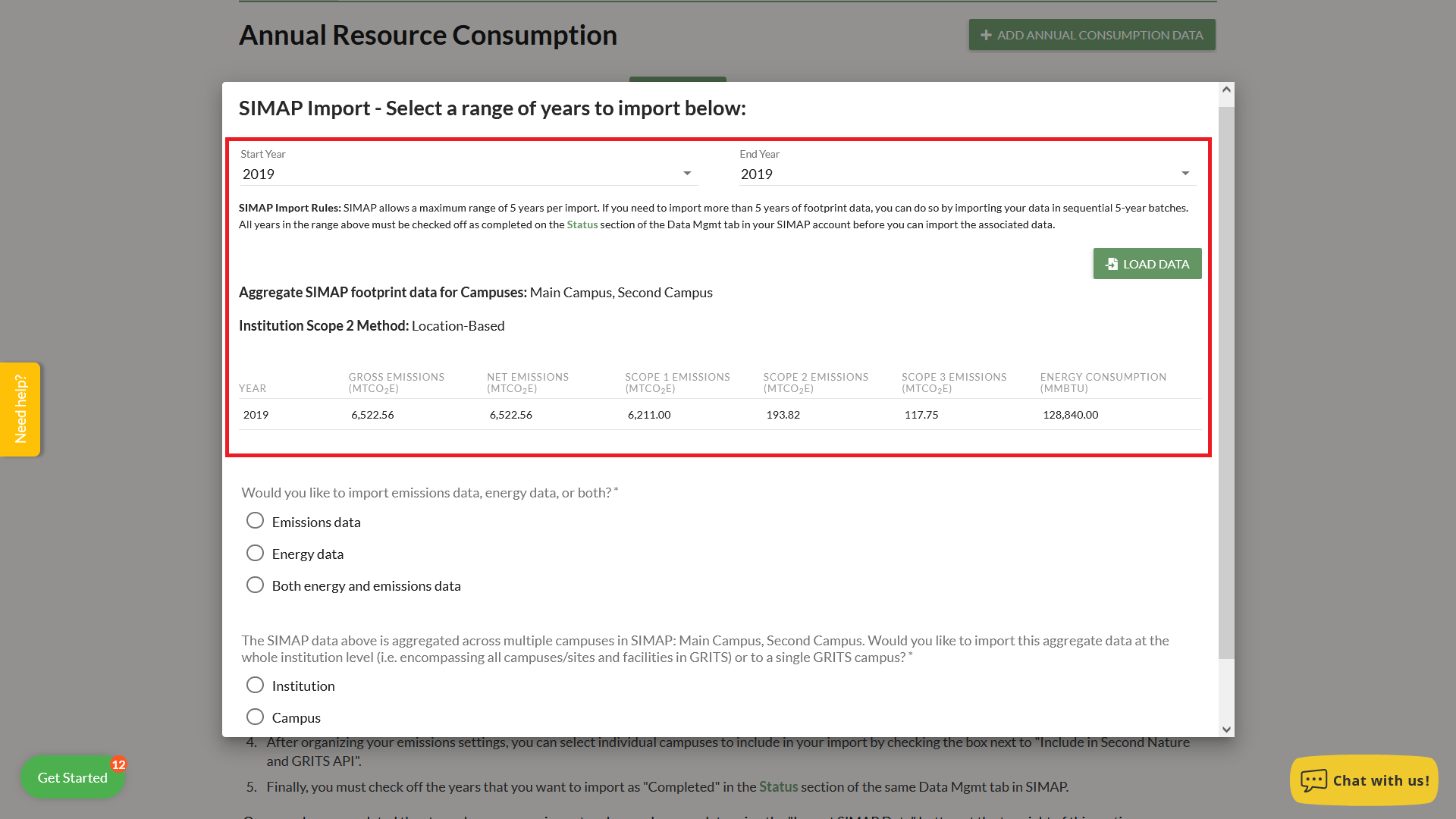The width and height of the screenshot is (1456, 819).
Task: Click the chat bubble icon in Chat with us
Action: pos(1314,780)
